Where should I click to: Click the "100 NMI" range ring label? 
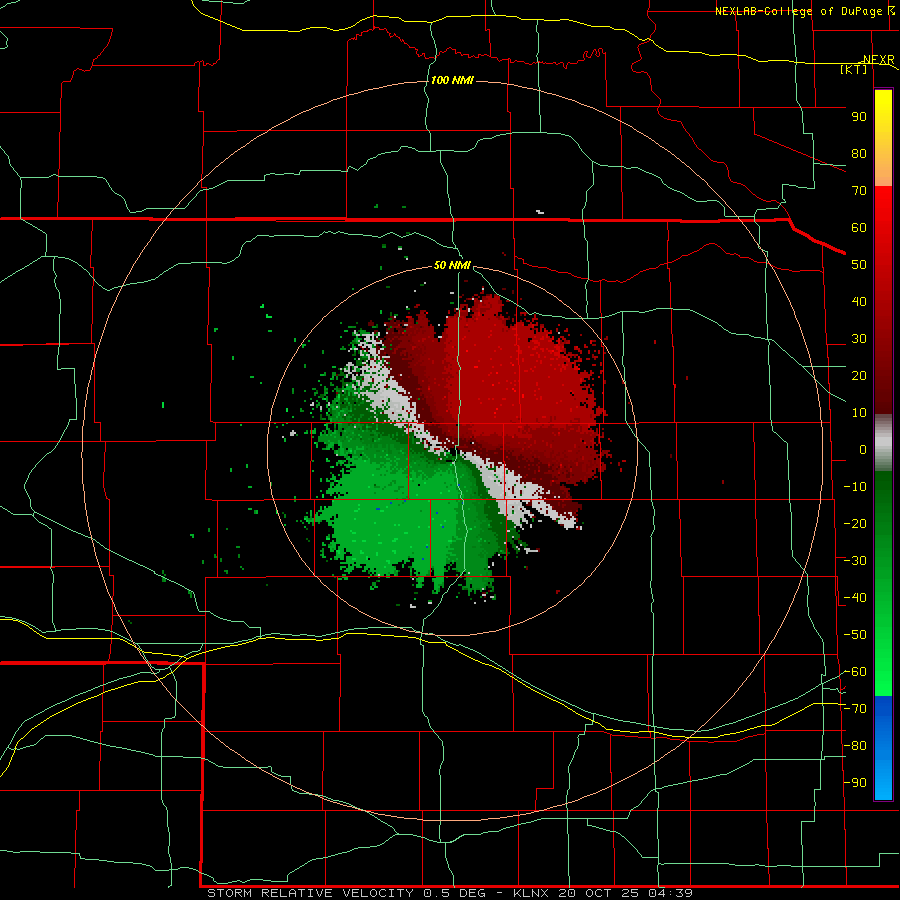(452, 80)
